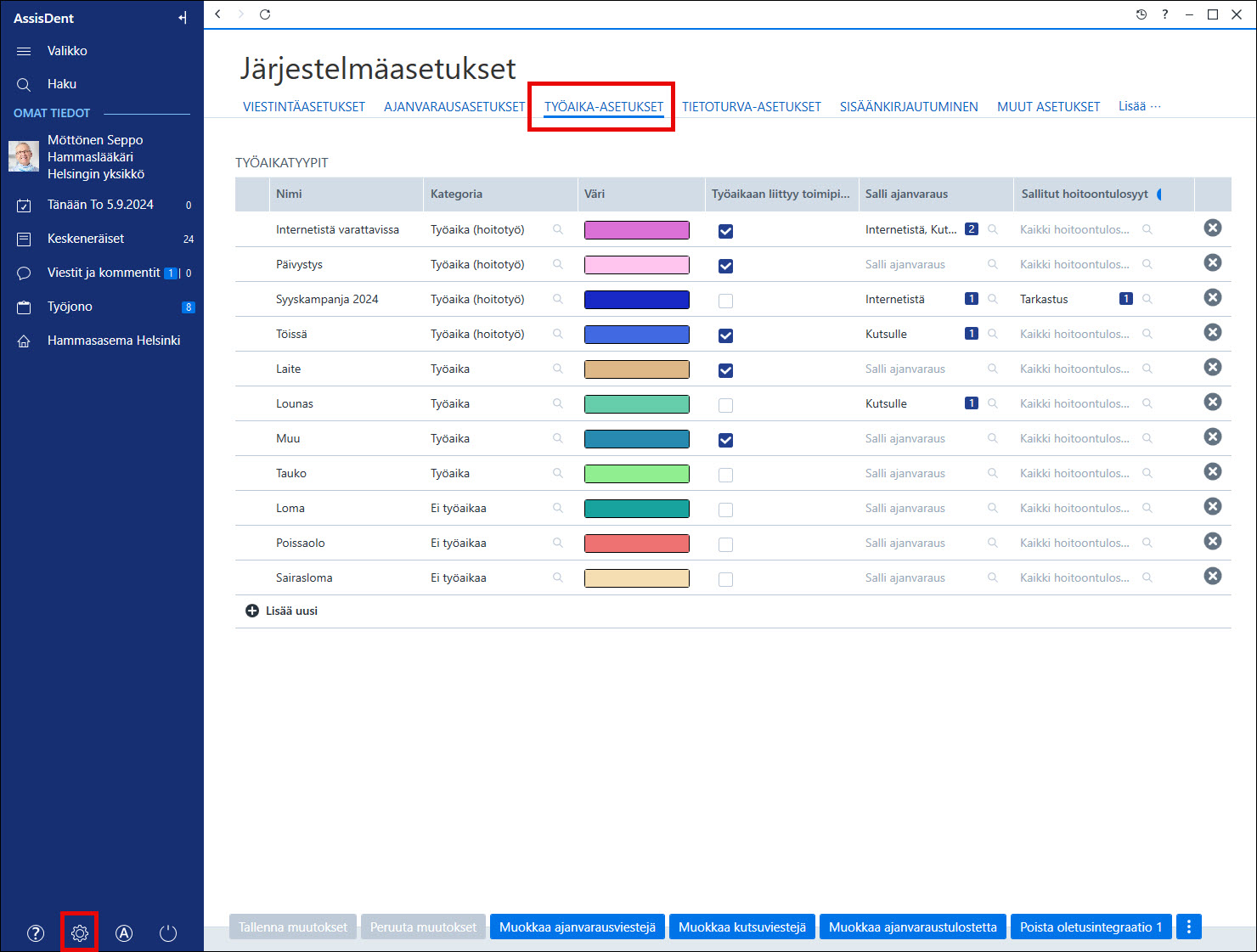Open the AJANVARAUSASETUKSET tab
The height and width of the screenshot is (952, 1257).
point(454,107)
